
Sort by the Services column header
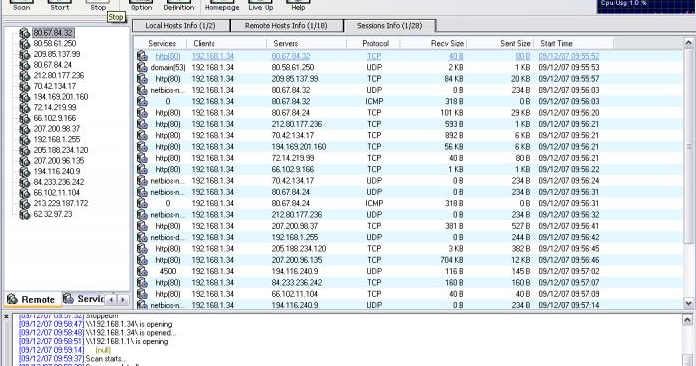click(162, 43)
